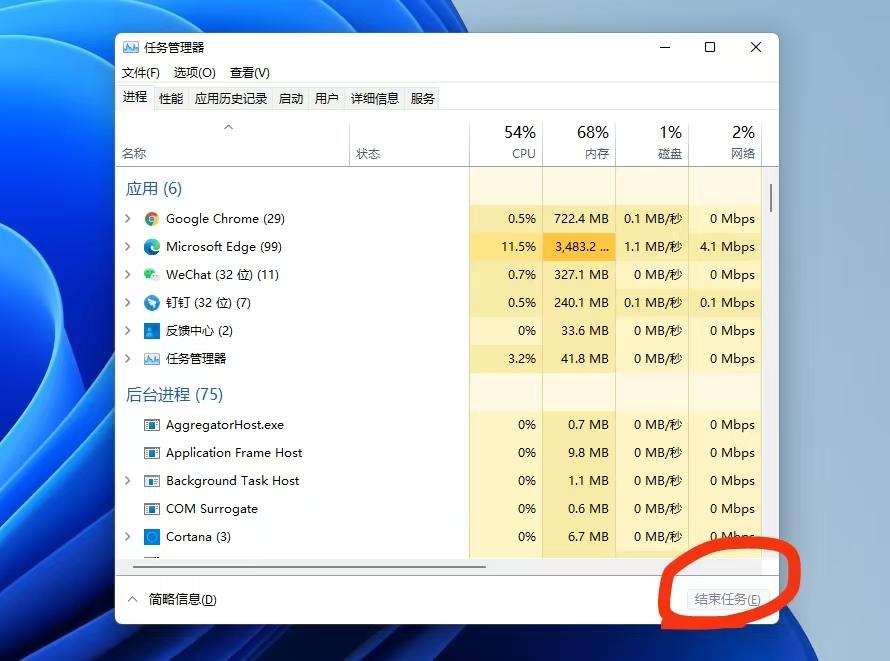Expand the 钉钉 (32 位) group
Viewport: 890px width, 661px height.
(128, 302)
